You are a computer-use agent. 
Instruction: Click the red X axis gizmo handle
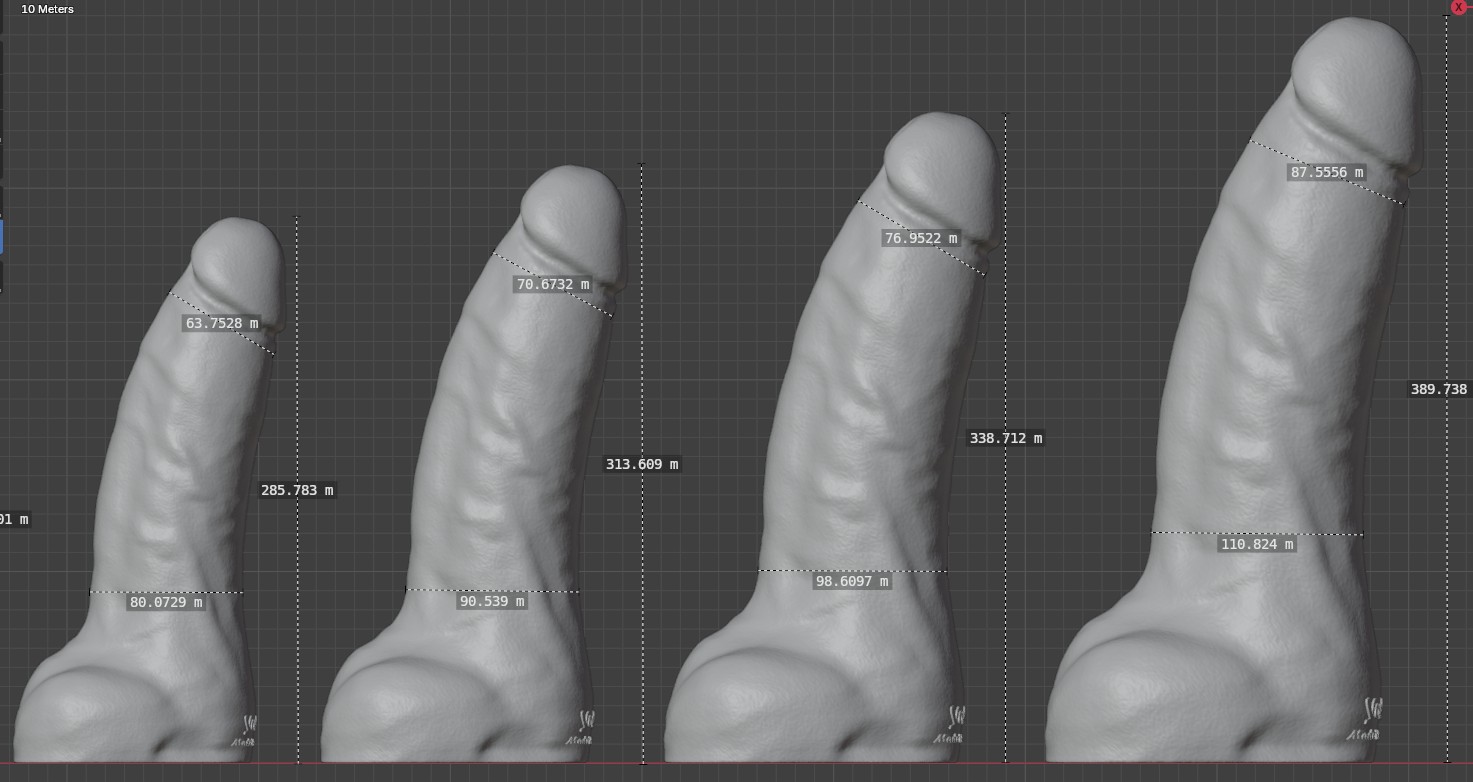[1458, 7]
